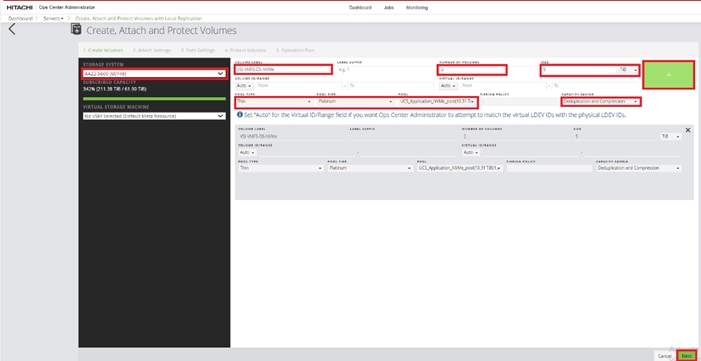The height and width of the screenshot is (361, 701).
Task: Open the Pool Type dropdown in added volume row
Action: click(281, 168)
